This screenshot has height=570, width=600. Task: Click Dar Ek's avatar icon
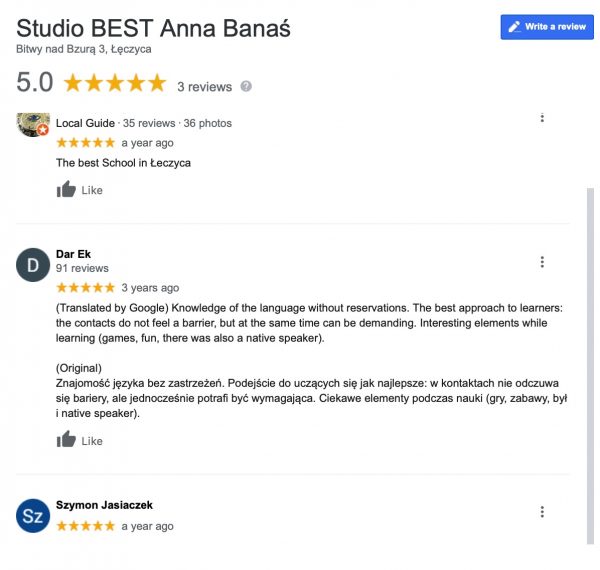pyautogui.click(x=33, y=265)
